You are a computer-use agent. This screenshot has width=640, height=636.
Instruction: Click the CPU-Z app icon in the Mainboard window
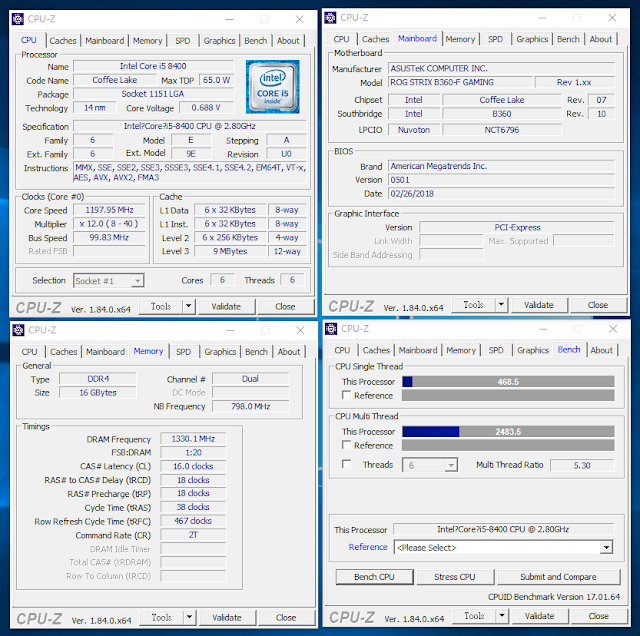pos(330,18)
